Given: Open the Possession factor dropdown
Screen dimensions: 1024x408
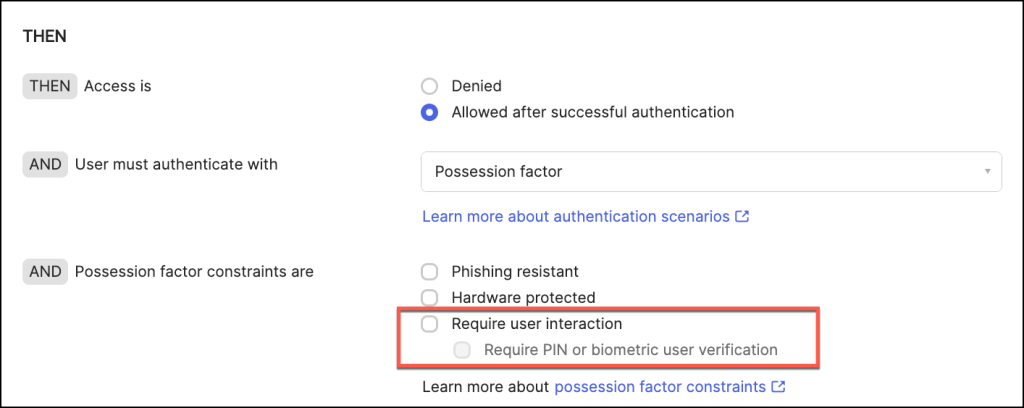Looking at the screenshot, I should (710, 172).
